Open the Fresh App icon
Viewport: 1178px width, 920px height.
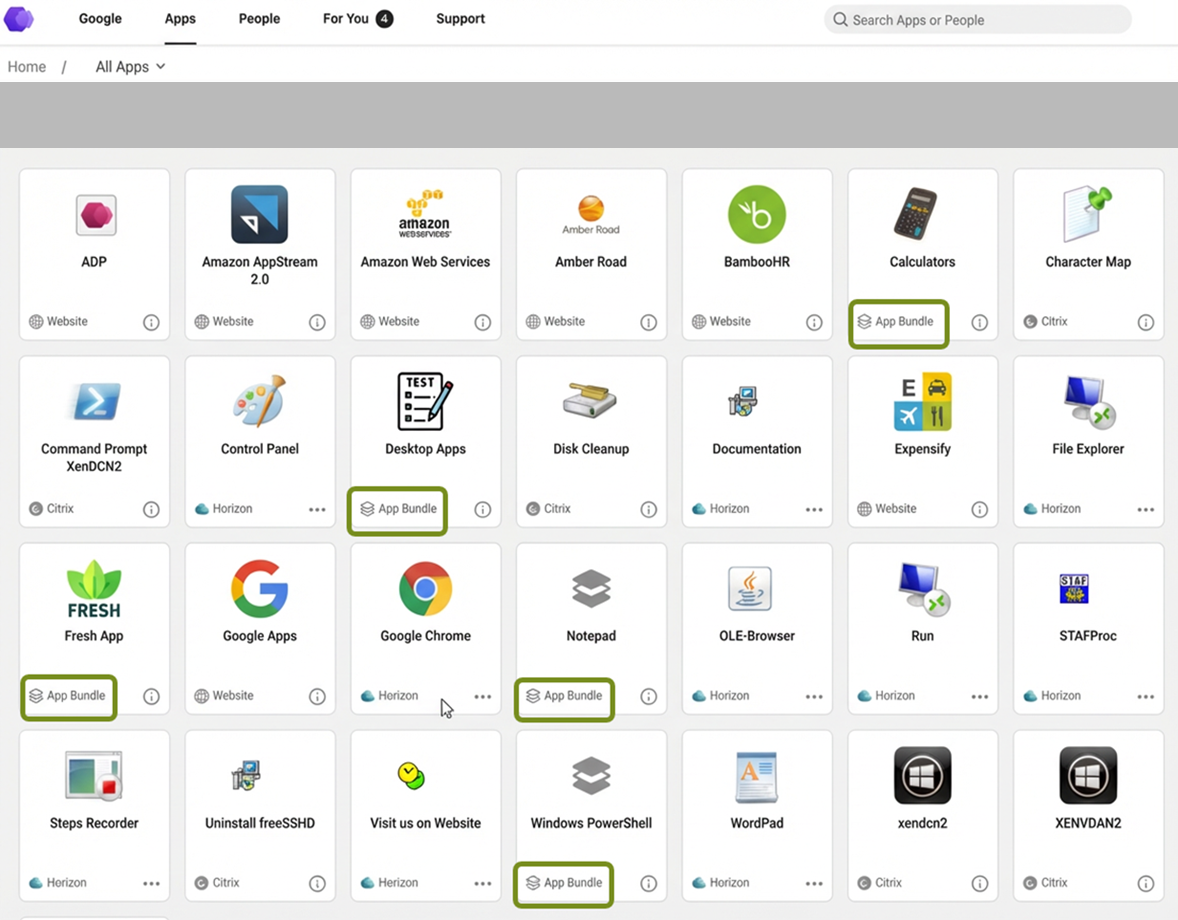(x=94, y=589)
